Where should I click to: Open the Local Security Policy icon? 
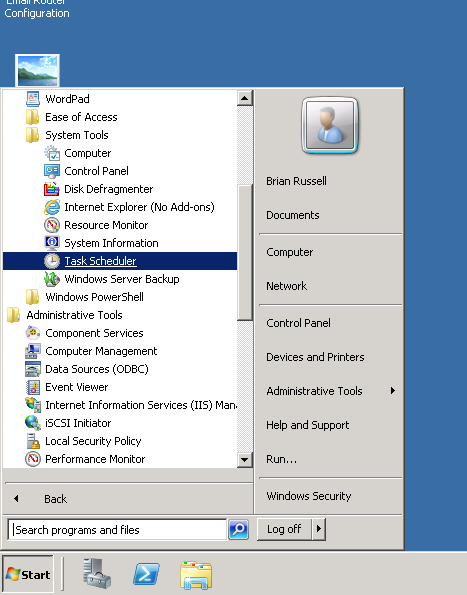coord(33,441)
